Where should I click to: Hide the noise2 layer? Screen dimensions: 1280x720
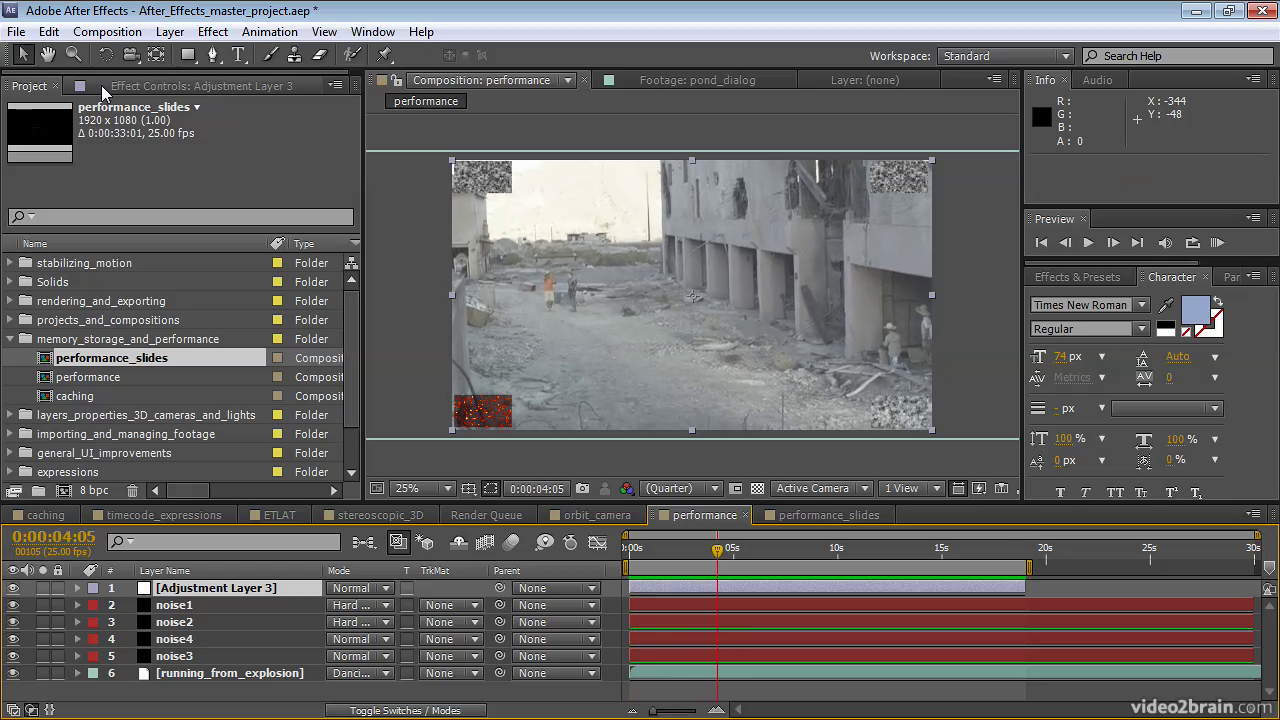tap(13, 622)
